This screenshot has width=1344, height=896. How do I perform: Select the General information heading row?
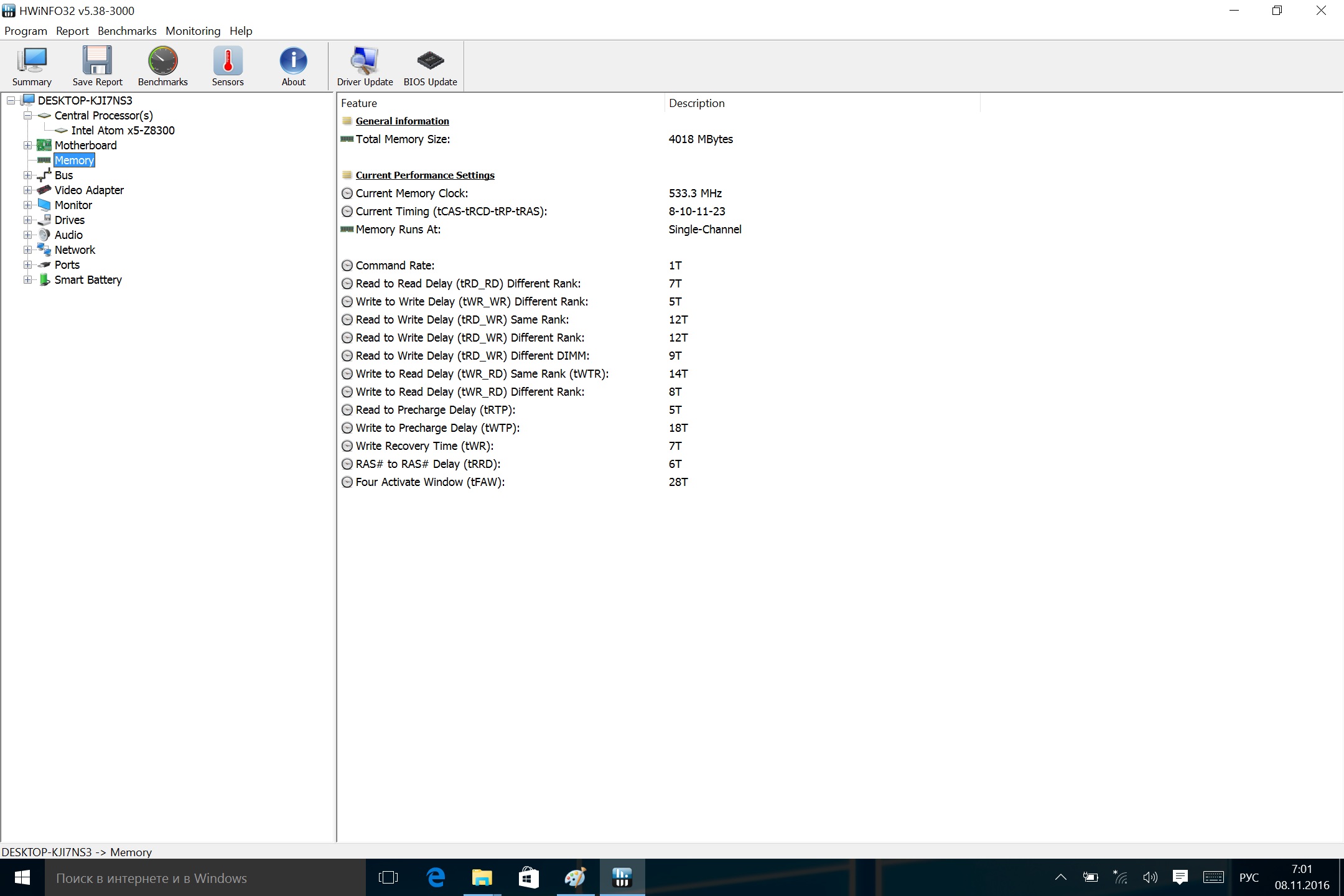402,121
